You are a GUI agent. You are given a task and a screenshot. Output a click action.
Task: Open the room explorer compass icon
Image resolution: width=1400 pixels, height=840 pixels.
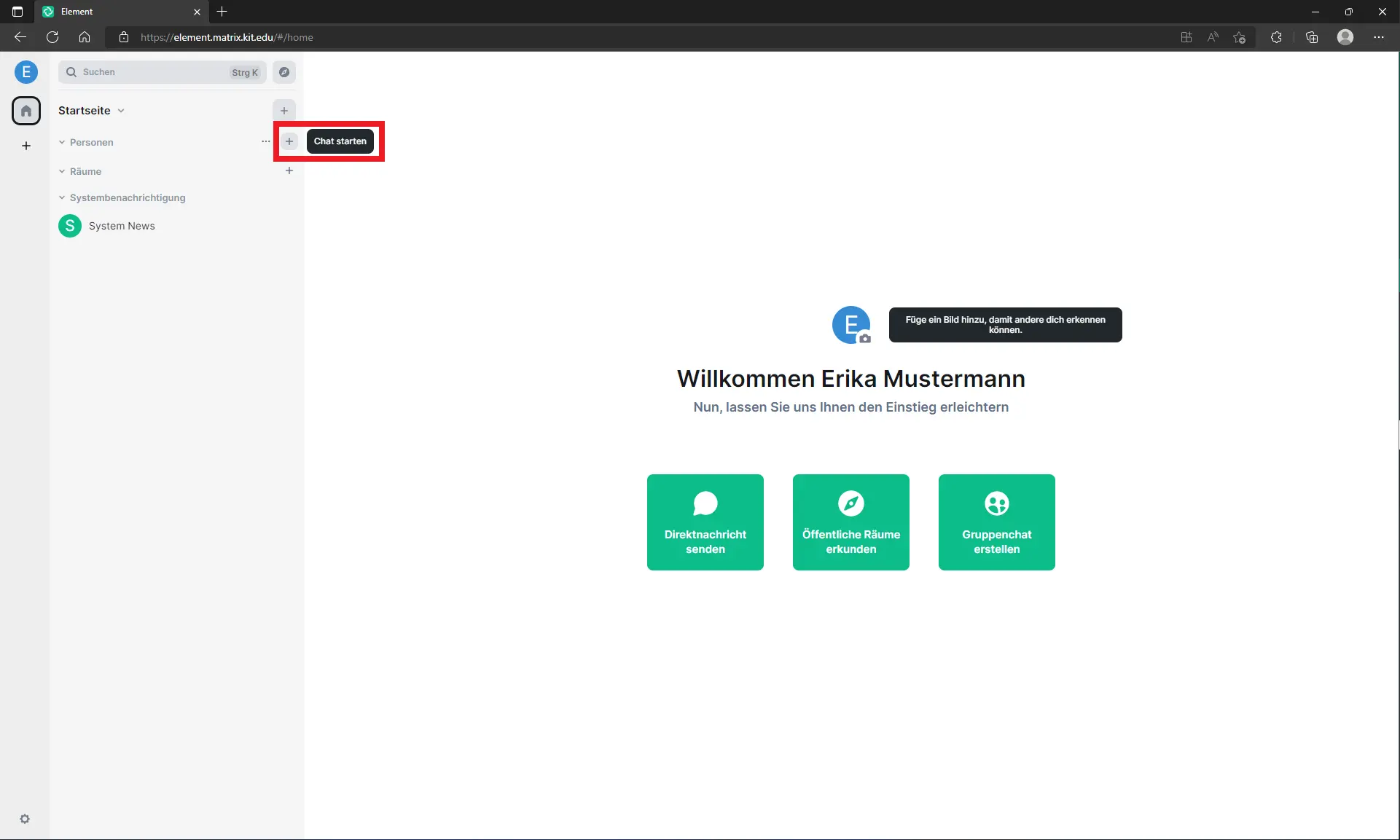tap(284, 72)
